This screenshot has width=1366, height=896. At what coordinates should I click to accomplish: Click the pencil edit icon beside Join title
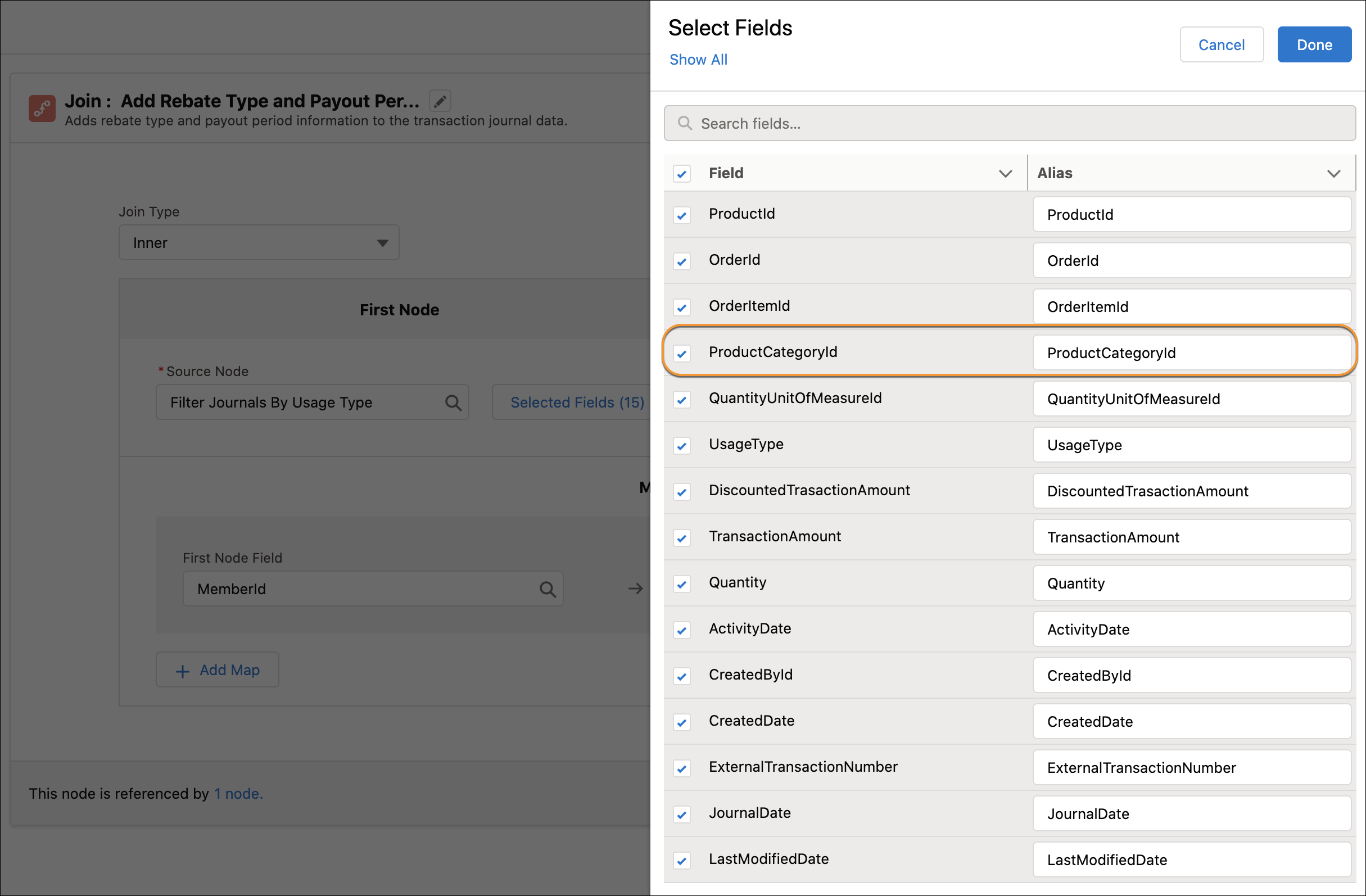[x=440, y=102]
